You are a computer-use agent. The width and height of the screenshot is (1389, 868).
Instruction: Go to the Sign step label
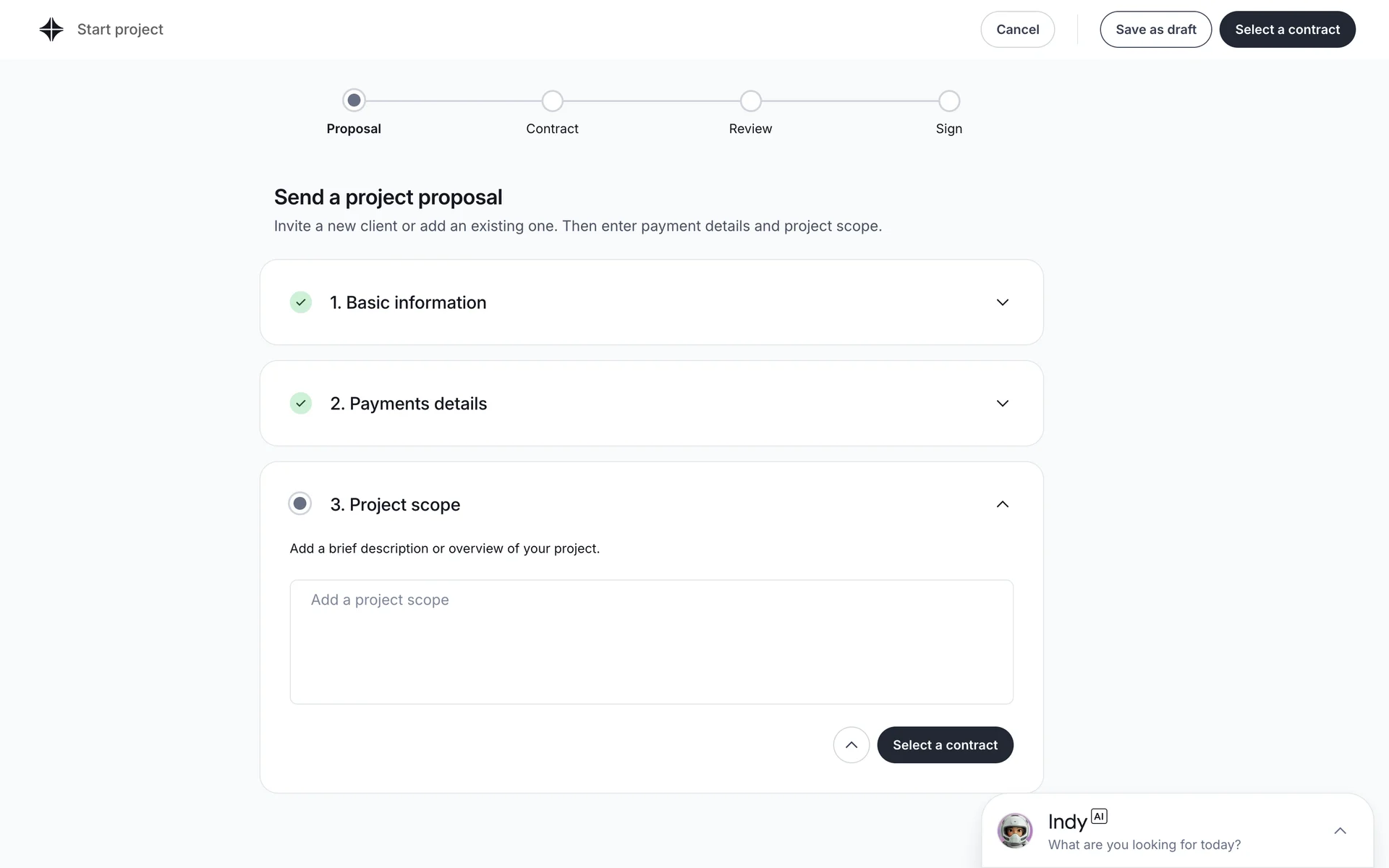pos(948,129)
